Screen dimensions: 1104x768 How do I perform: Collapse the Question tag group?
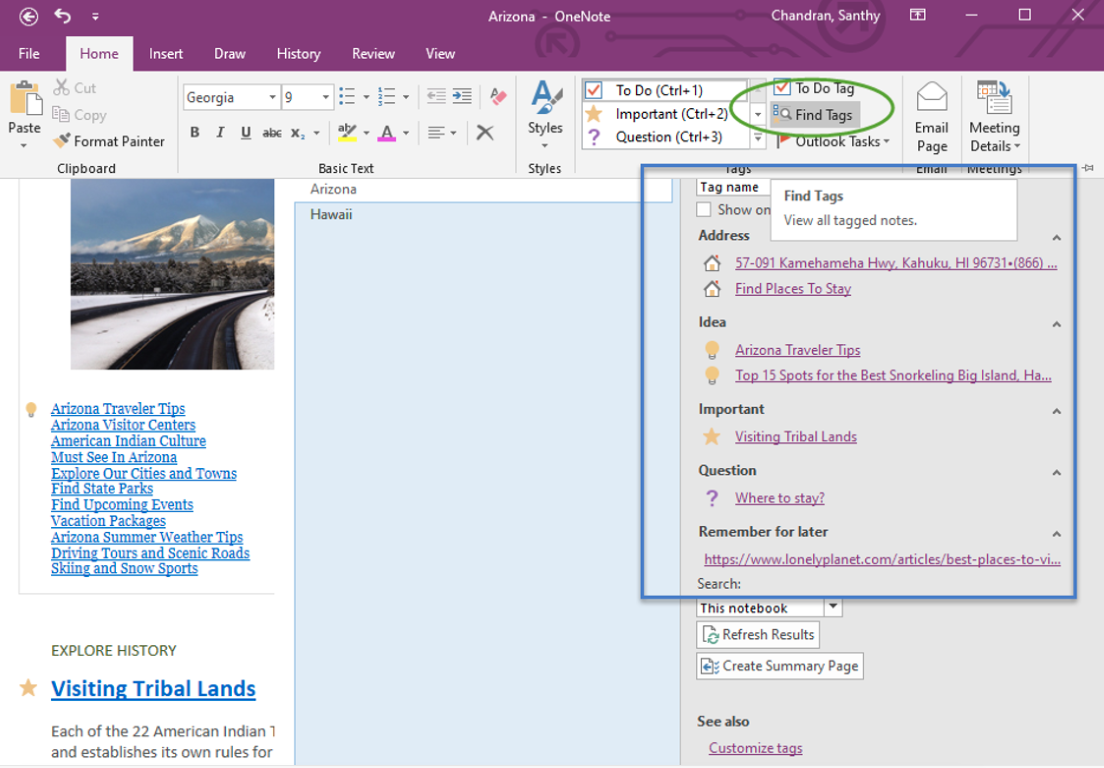point(1057,472)
